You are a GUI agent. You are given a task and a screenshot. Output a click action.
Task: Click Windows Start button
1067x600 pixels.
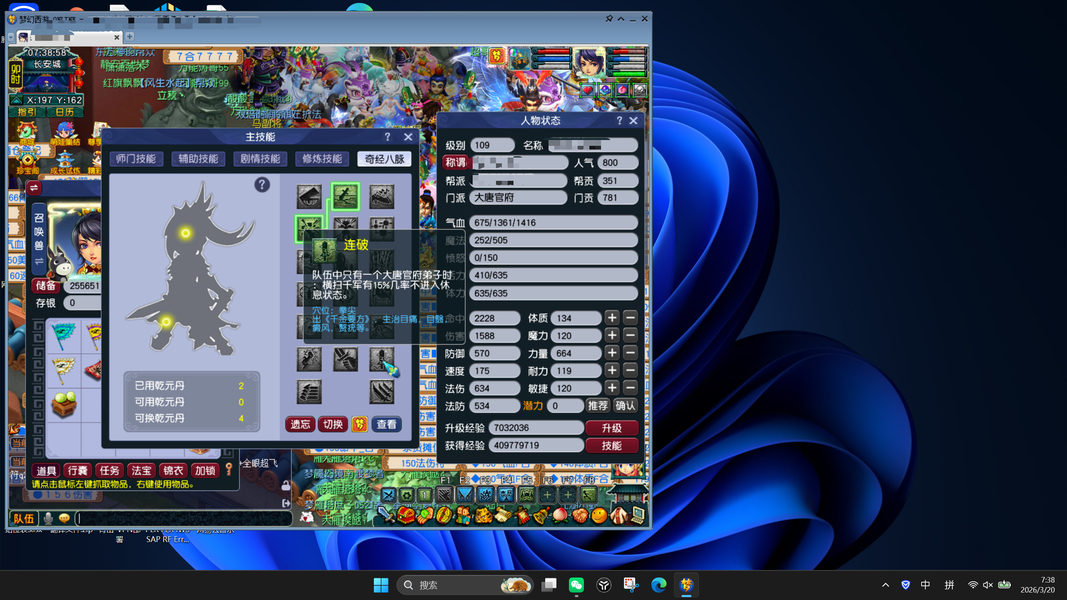coord(381,585)
